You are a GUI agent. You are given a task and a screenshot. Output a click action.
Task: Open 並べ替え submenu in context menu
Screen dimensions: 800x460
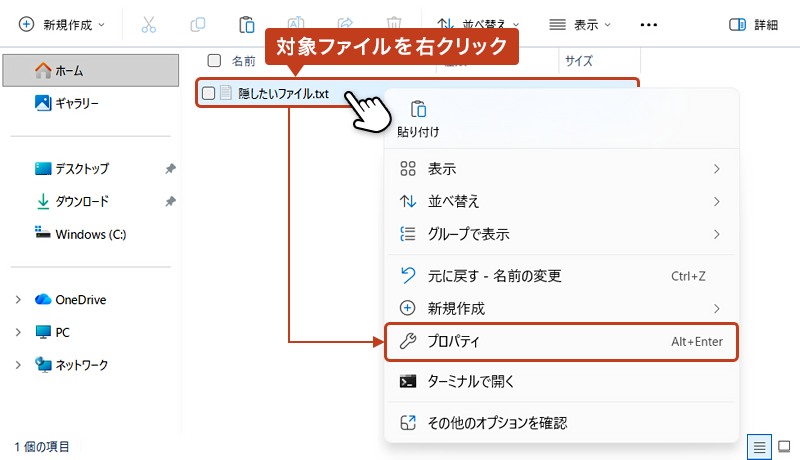pyautogui.click(x=561, y=201)
